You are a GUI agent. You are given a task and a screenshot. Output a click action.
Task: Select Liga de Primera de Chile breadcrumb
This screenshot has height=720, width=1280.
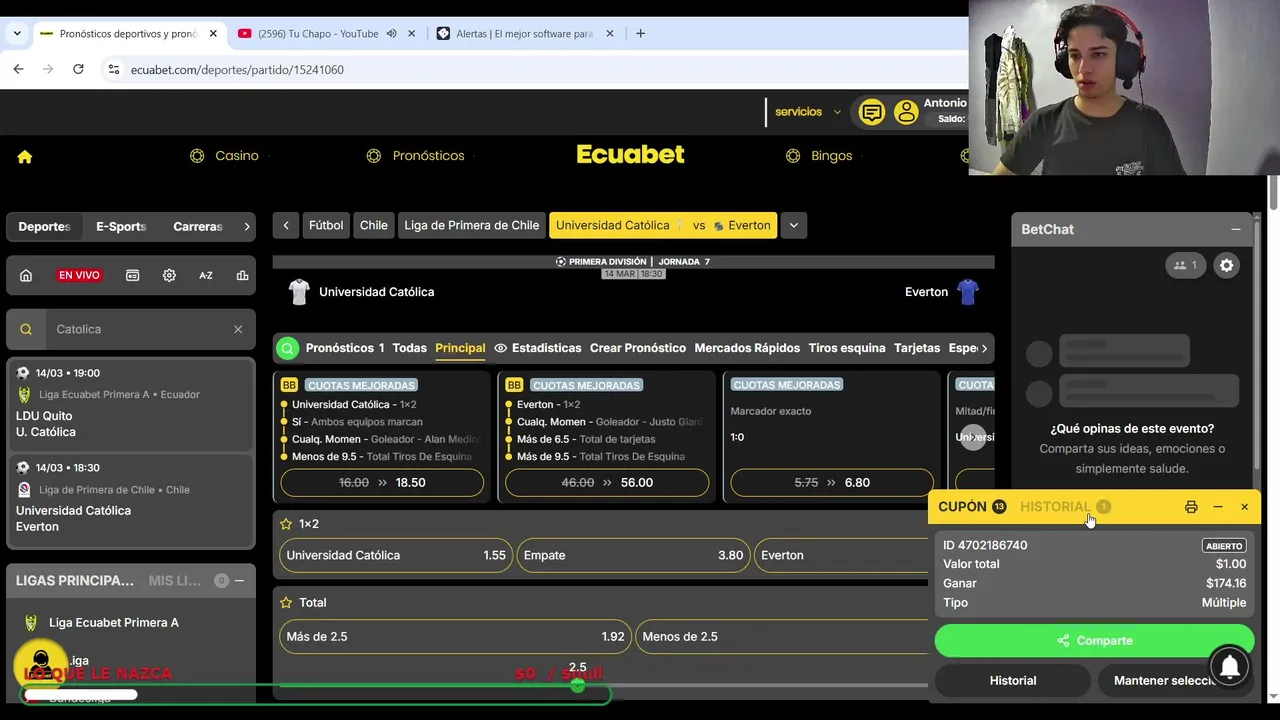(x=471, y=225)
